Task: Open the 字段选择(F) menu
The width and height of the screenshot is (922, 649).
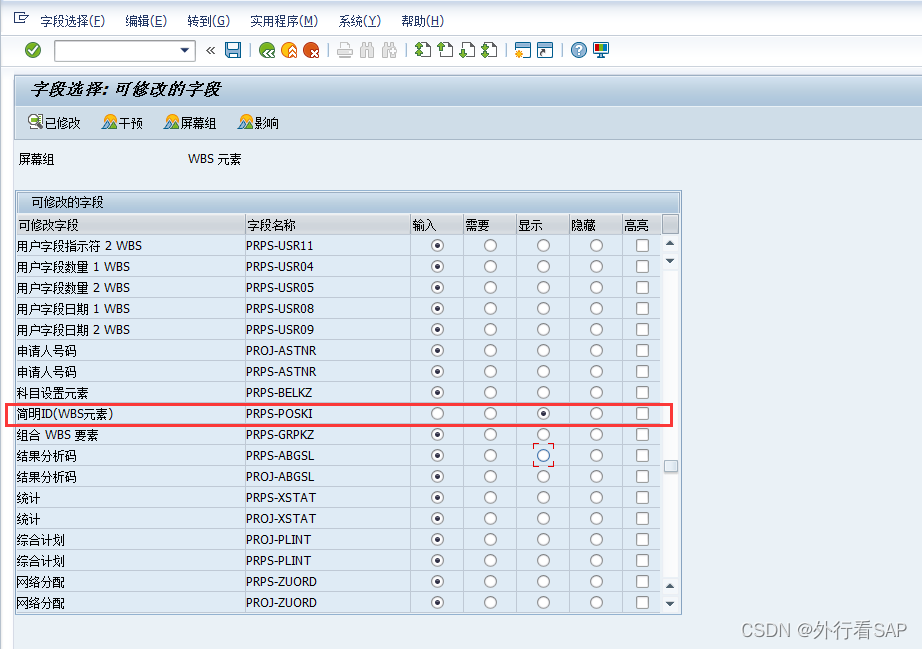Action: pyautogui.click(x=72, y=21)
